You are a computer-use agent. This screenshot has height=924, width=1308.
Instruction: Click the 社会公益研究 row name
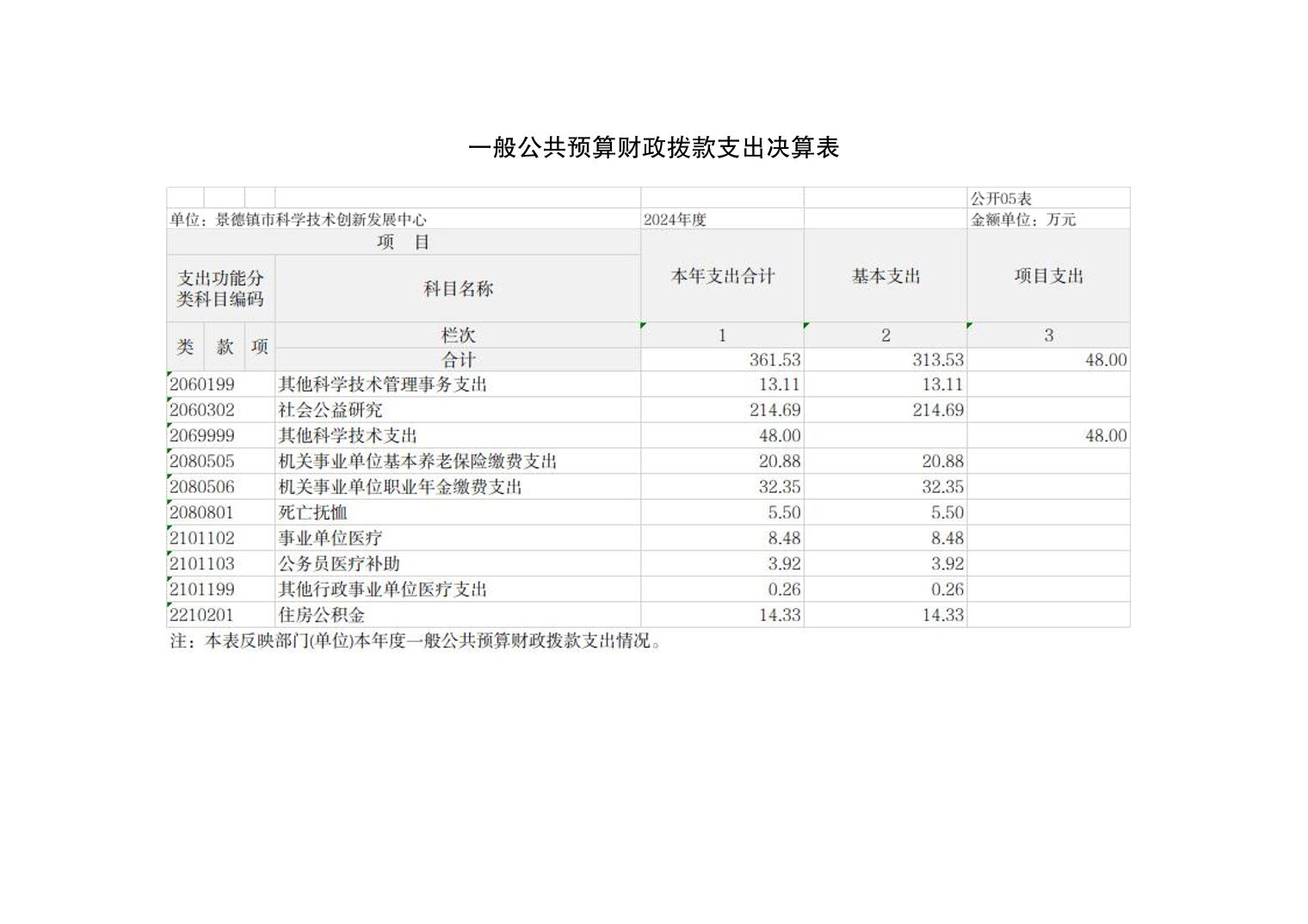pyautogui.click(x=330, y=410)
